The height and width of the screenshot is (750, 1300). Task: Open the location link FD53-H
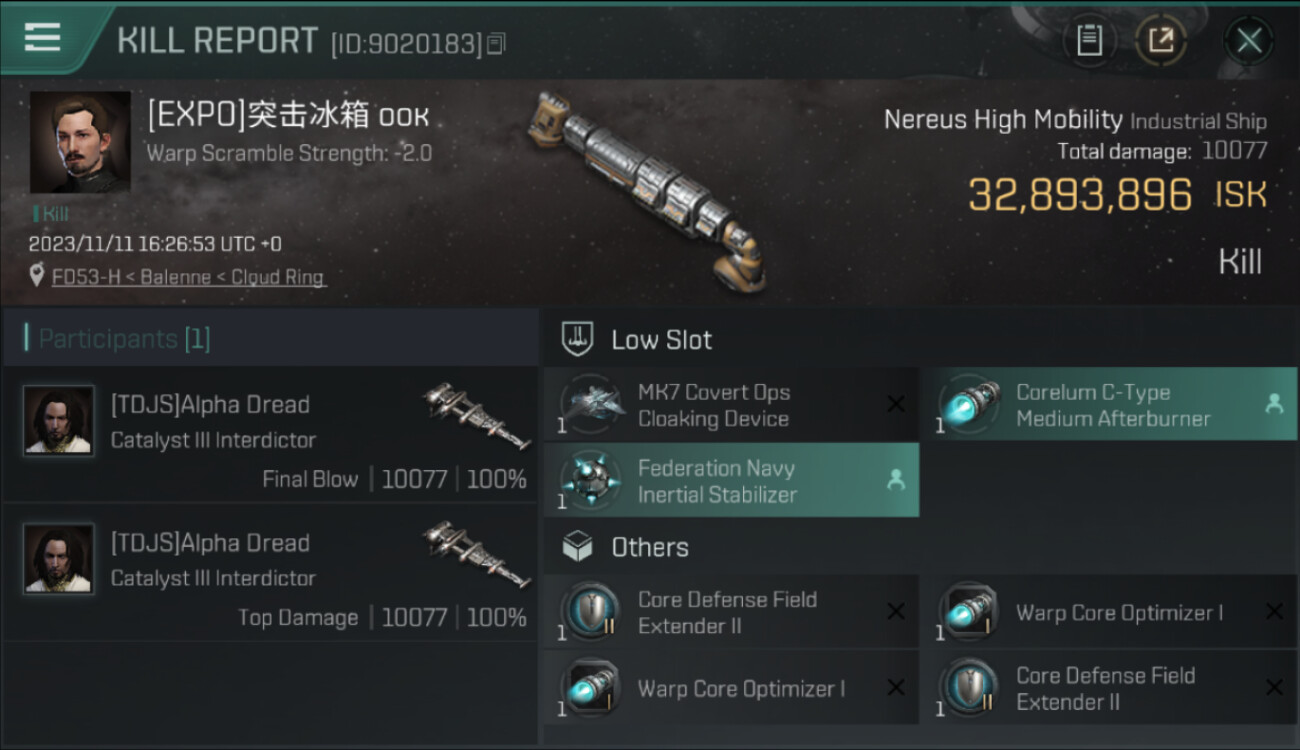click(189, 277)
